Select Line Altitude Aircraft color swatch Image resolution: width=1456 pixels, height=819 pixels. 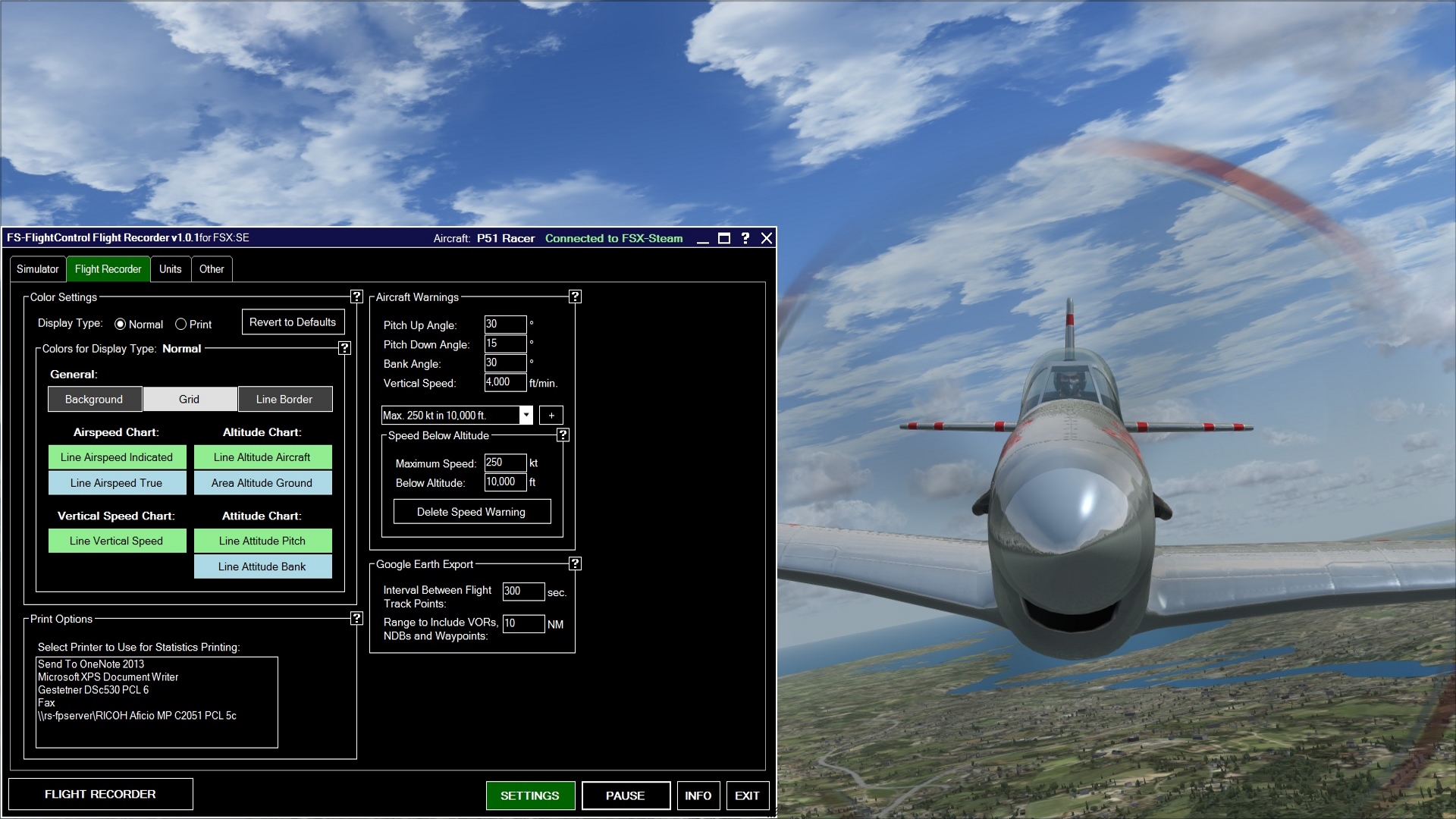(262, 457)
